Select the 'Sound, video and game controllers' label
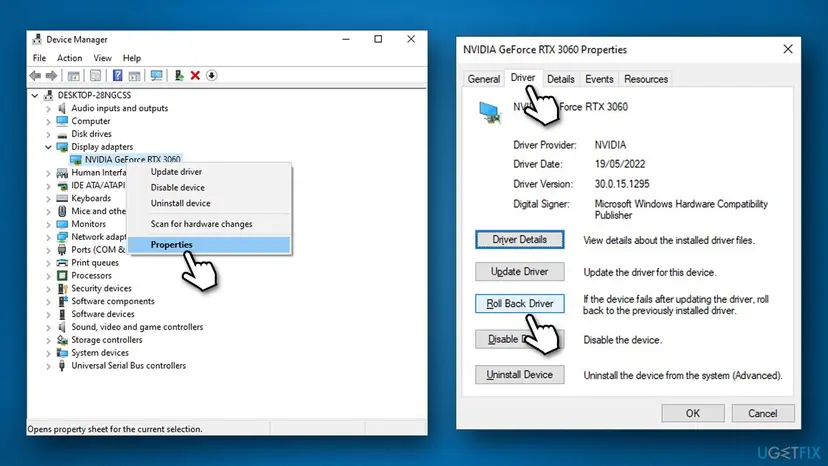Screen dimensions: 828x466 [137, 327]
